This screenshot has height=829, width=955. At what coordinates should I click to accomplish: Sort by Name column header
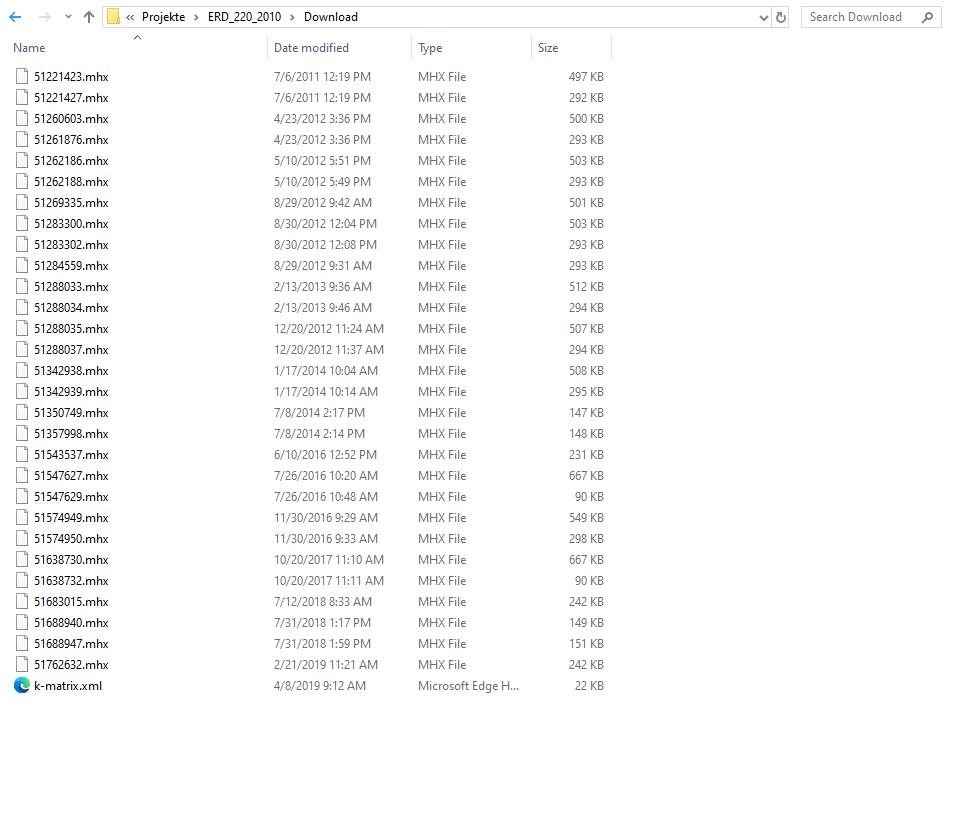point(29,48)
